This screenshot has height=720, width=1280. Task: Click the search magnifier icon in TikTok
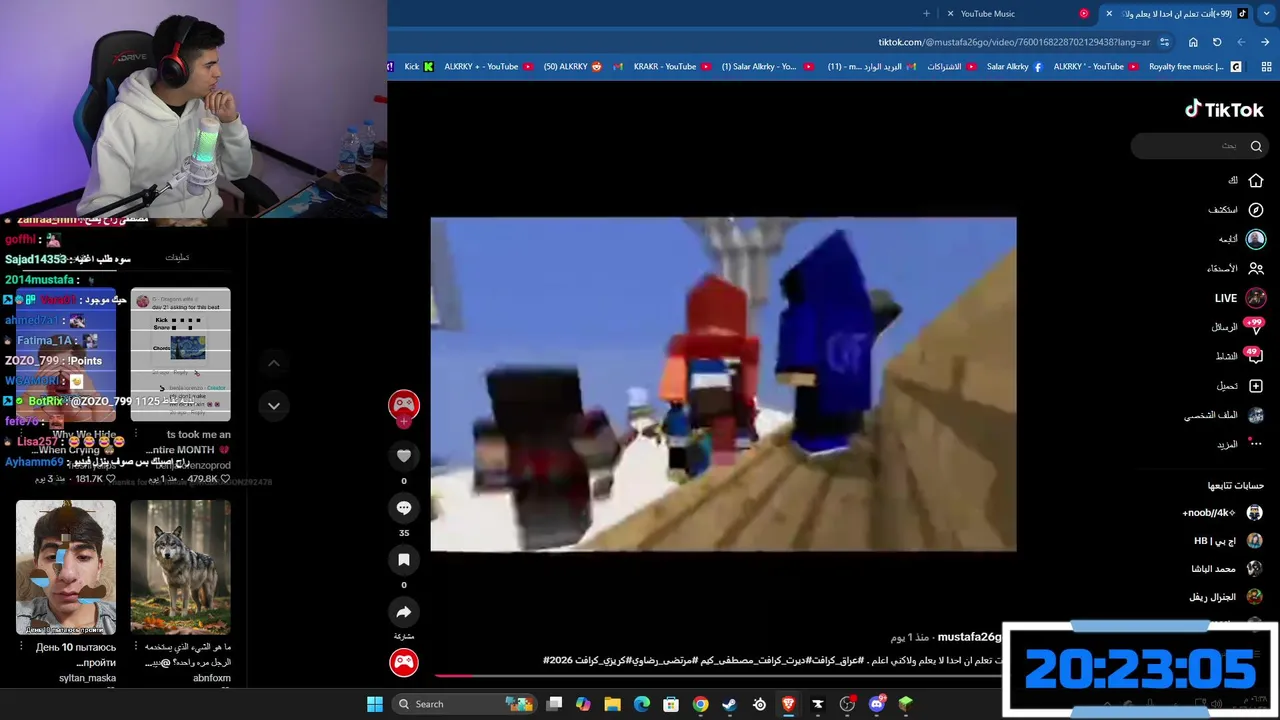(1256, 146)
